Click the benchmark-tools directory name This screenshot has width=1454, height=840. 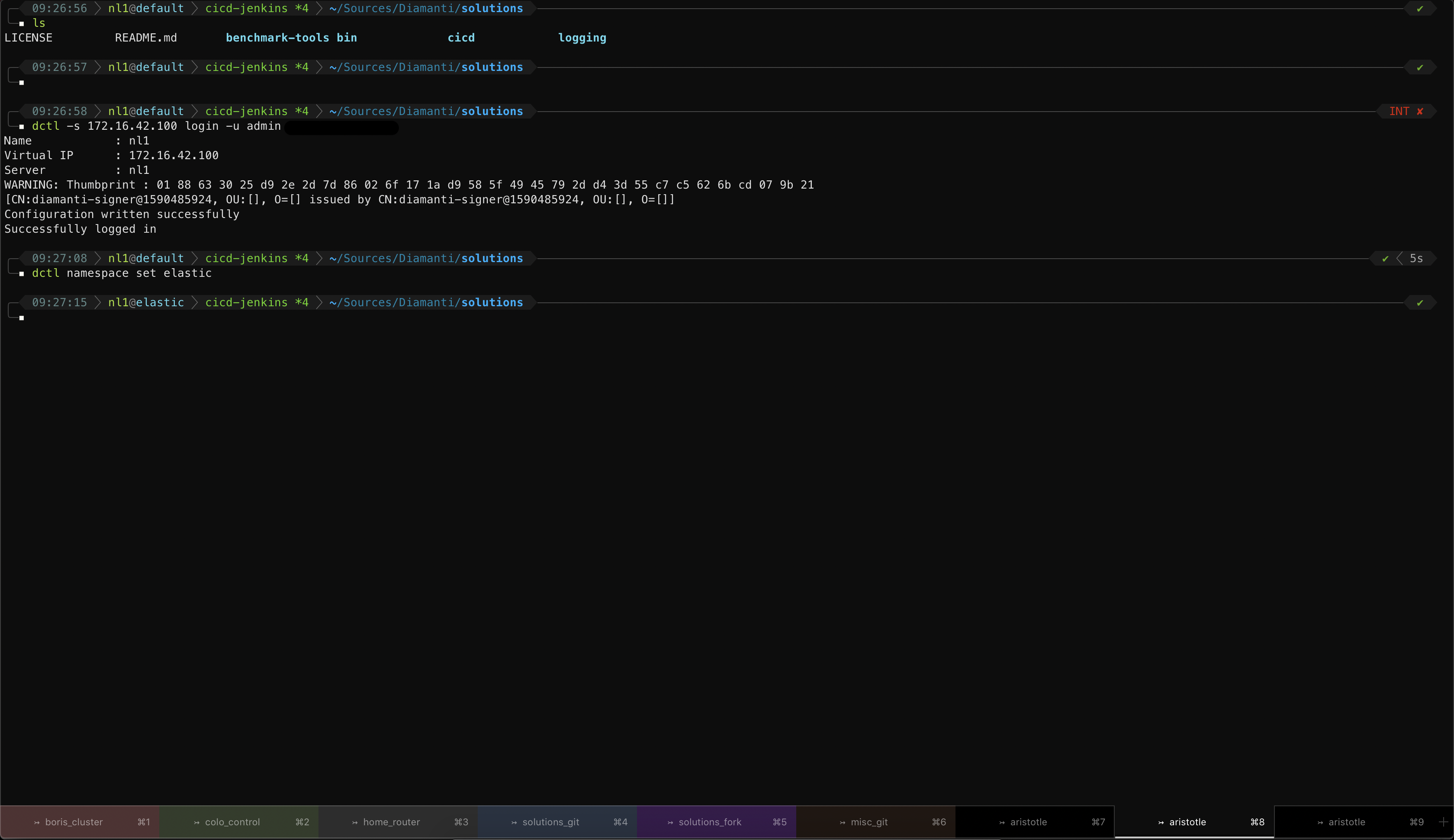pos(277,38)
